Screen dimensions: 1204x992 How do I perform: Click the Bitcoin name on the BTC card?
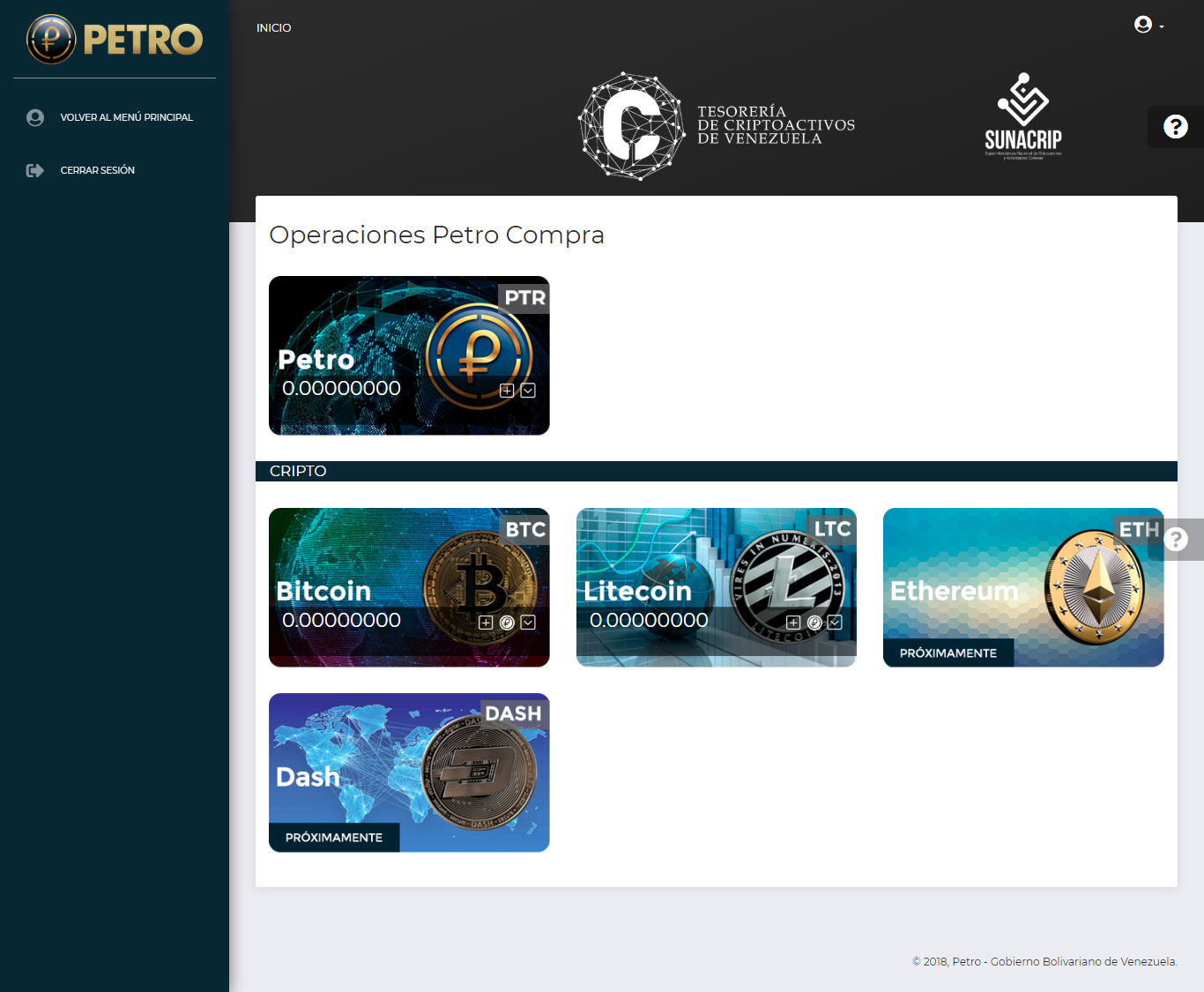pos(323,592)
